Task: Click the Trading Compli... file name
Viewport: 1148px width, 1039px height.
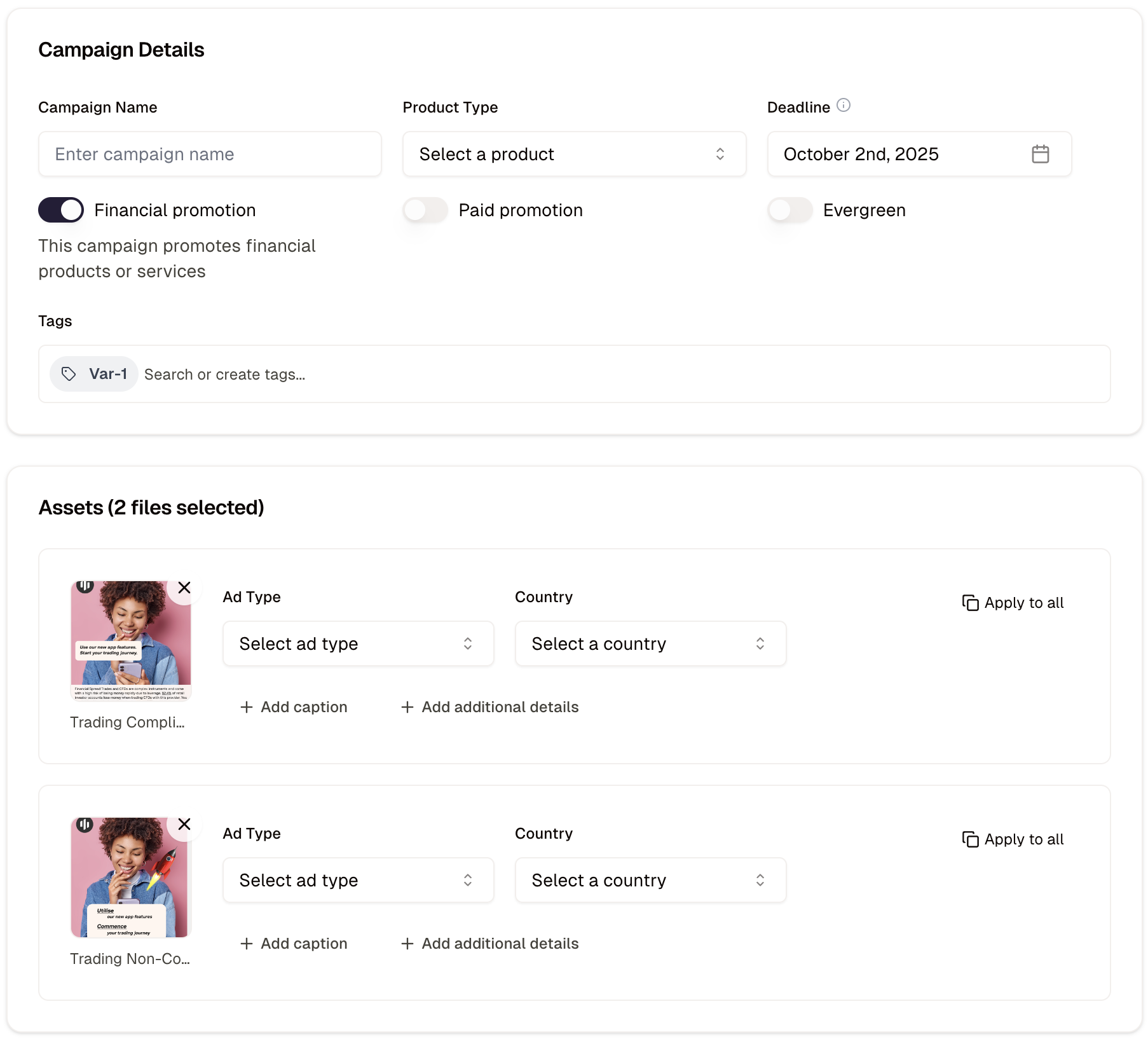Action: [x=128, y=722]
